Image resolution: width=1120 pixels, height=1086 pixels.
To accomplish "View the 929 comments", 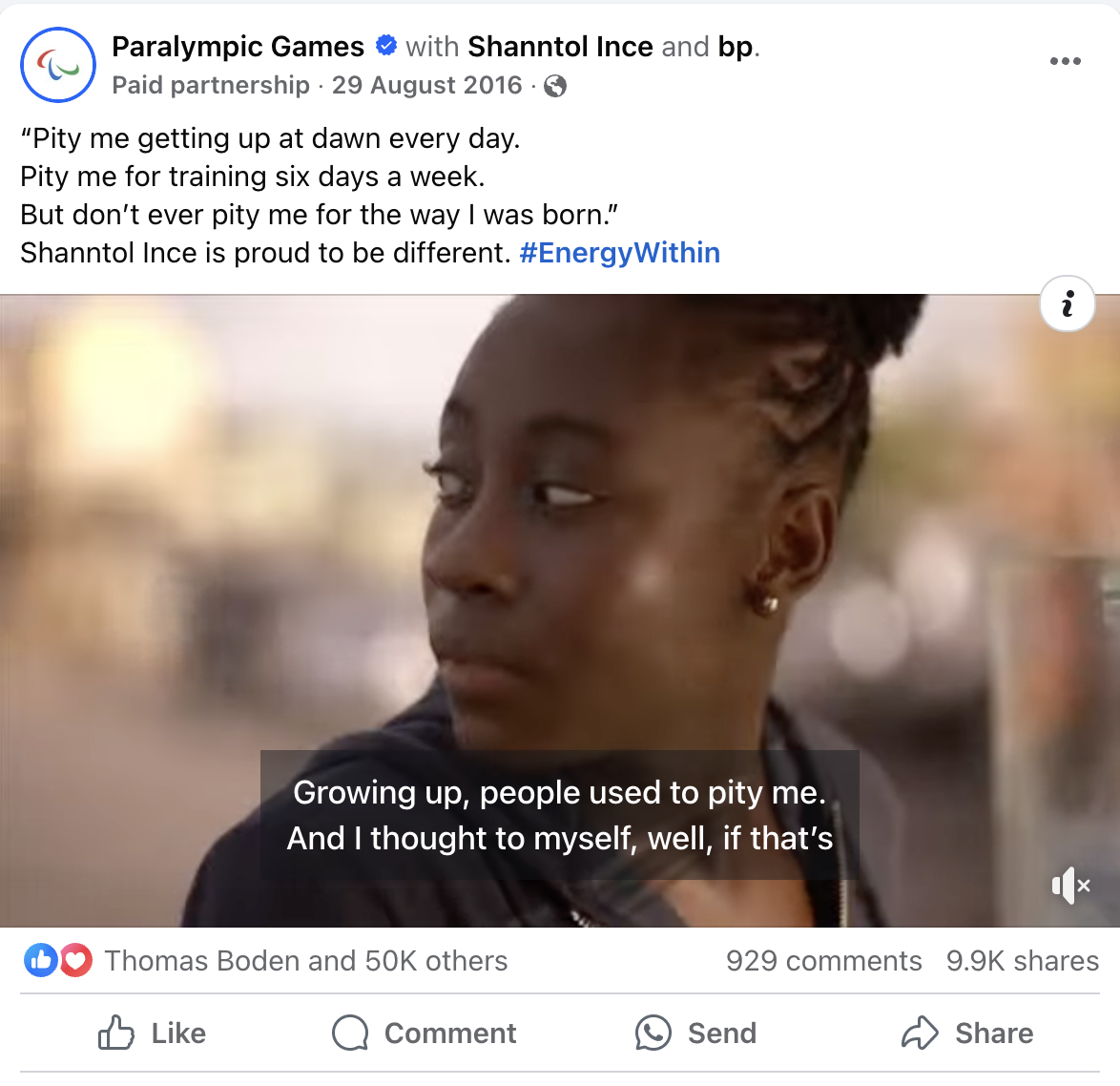I will pyautogui.click(x=824, y=961).
